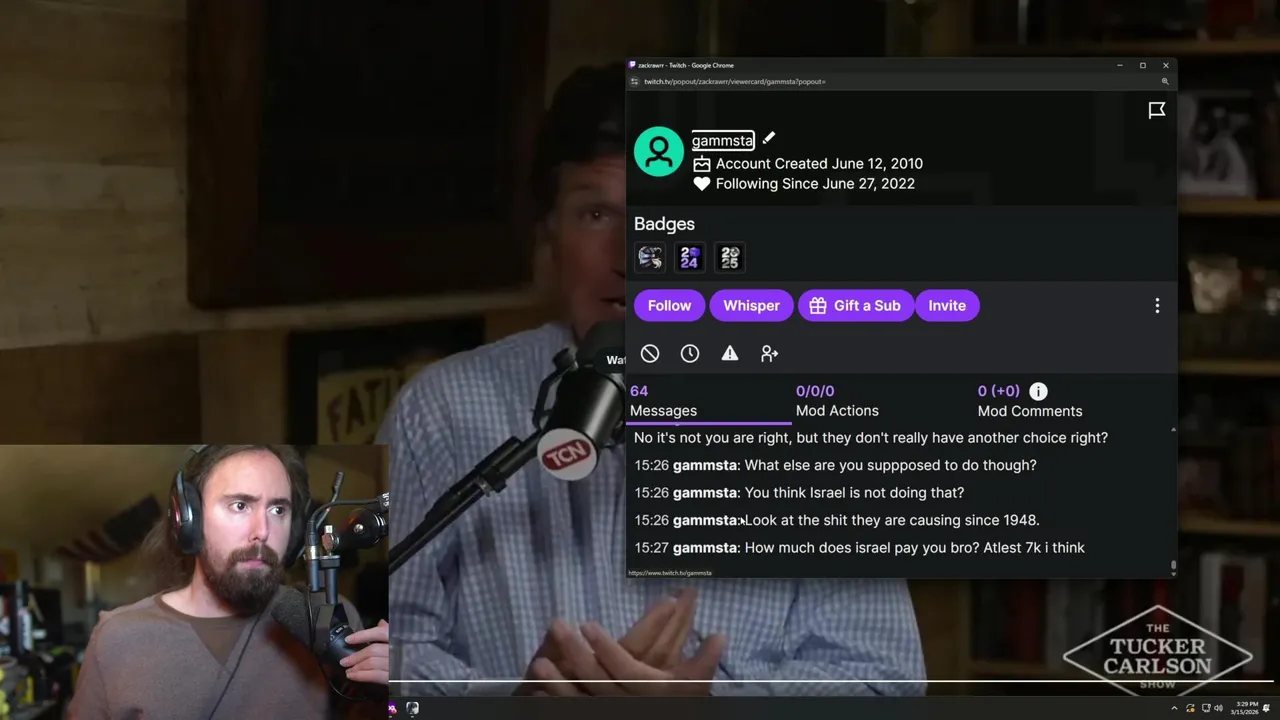Click the gift icon inside Gift a Sub
The height and width of the screenshot is (720, 1280).
point(818,306)
